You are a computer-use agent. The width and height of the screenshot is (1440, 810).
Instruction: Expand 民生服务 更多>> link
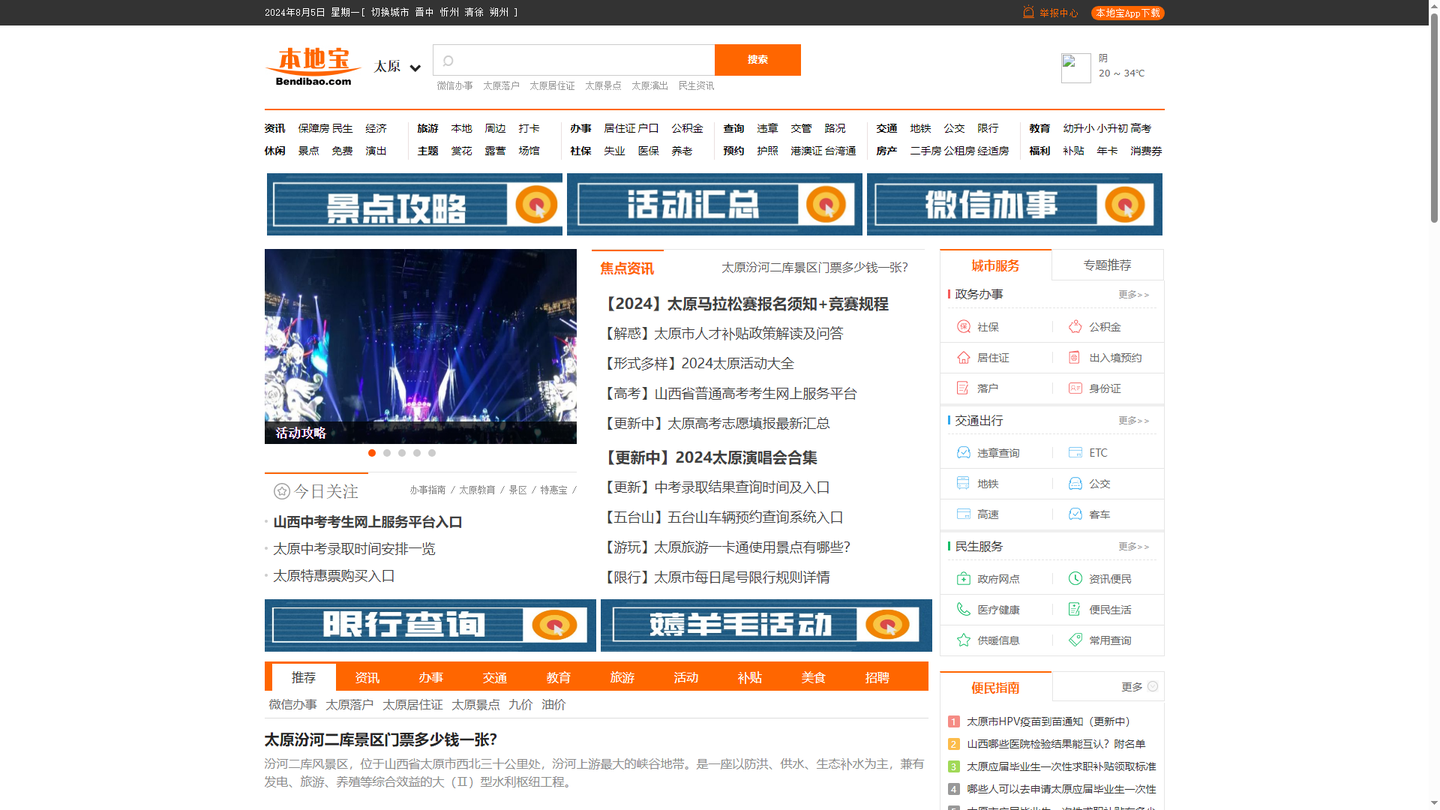pos(1133,547)
